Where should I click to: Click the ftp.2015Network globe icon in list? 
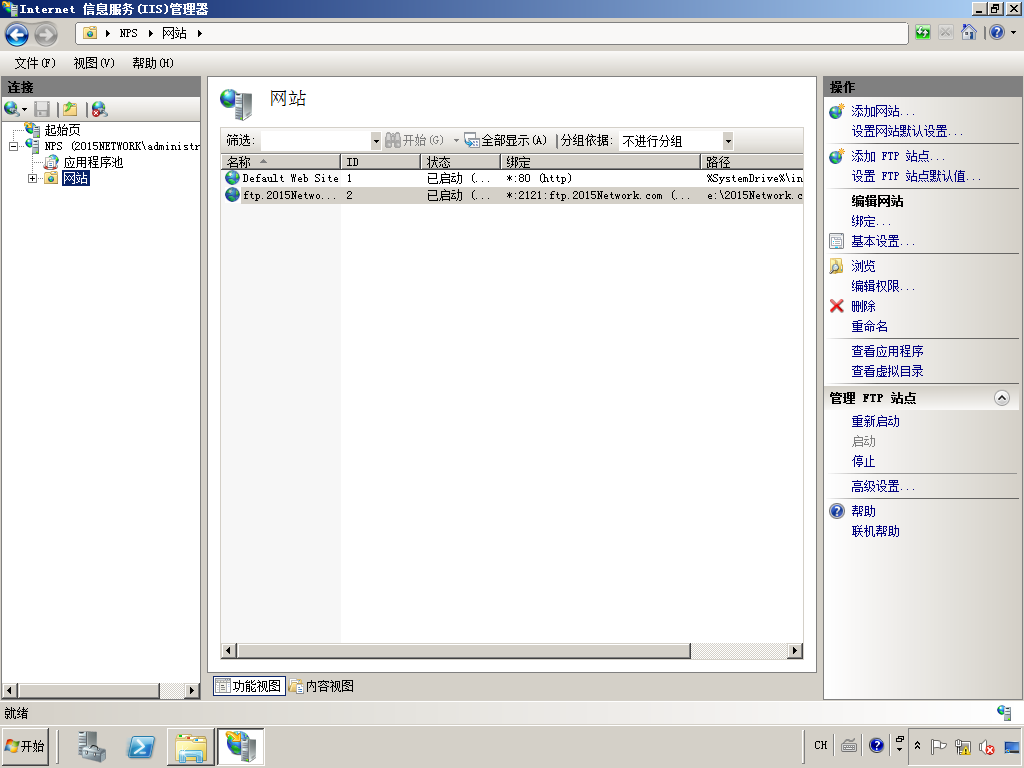[x=232, y=195]
